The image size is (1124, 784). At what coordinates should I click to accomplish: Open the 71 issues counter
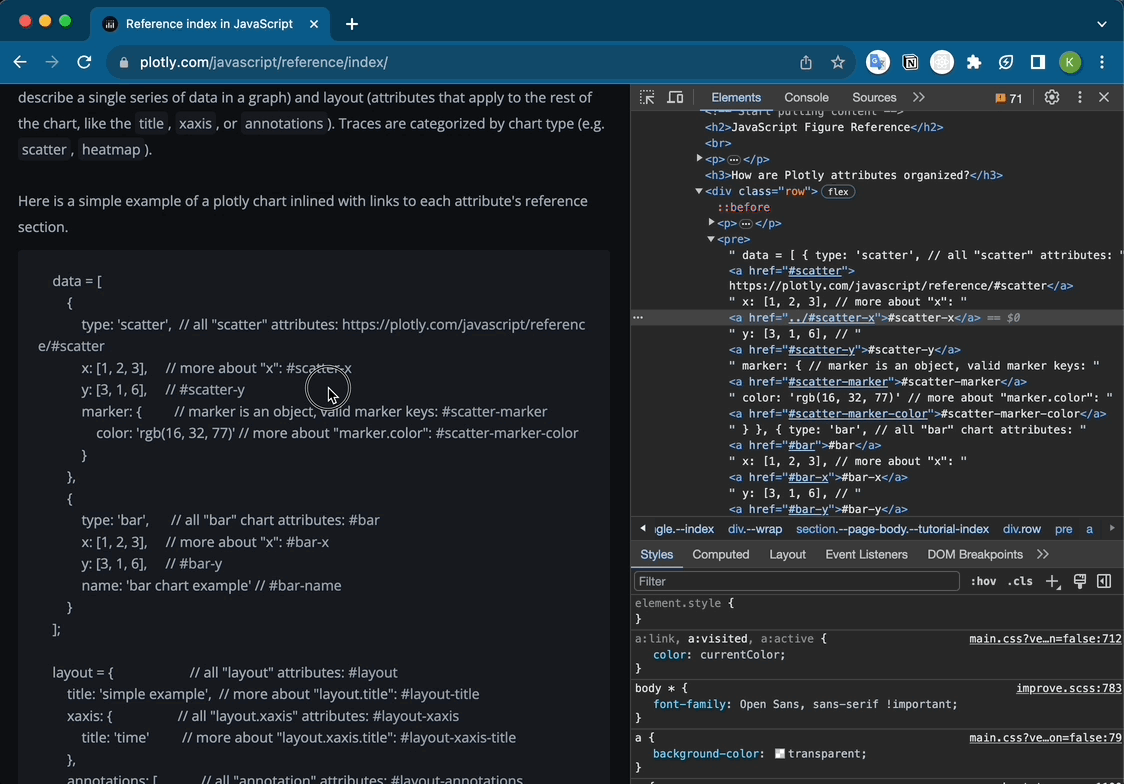pos(1009,98)
